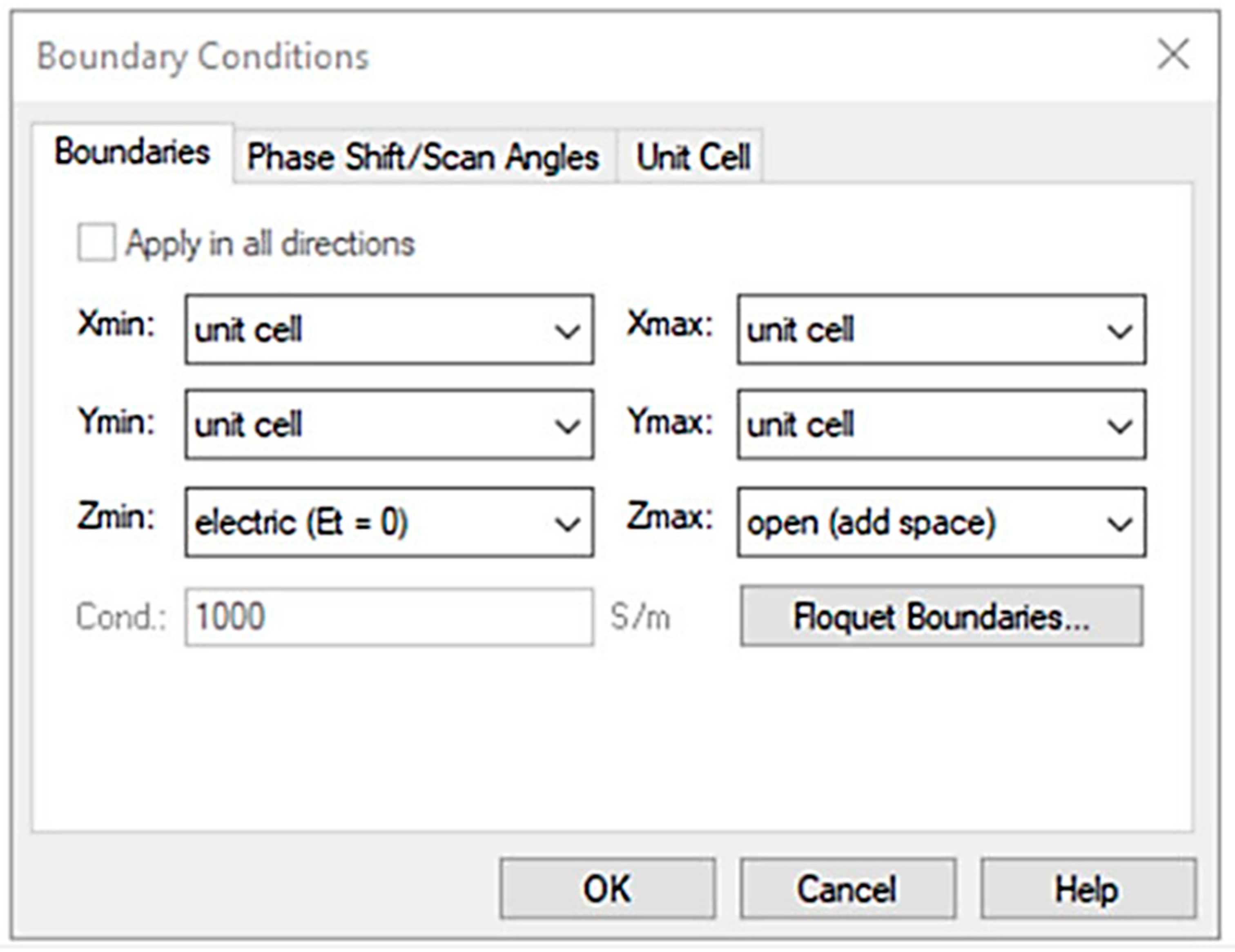Change the Zmin electric boundary dropdown
Viewport: 1235px width, 952px height.
click(x=388, y=523)
